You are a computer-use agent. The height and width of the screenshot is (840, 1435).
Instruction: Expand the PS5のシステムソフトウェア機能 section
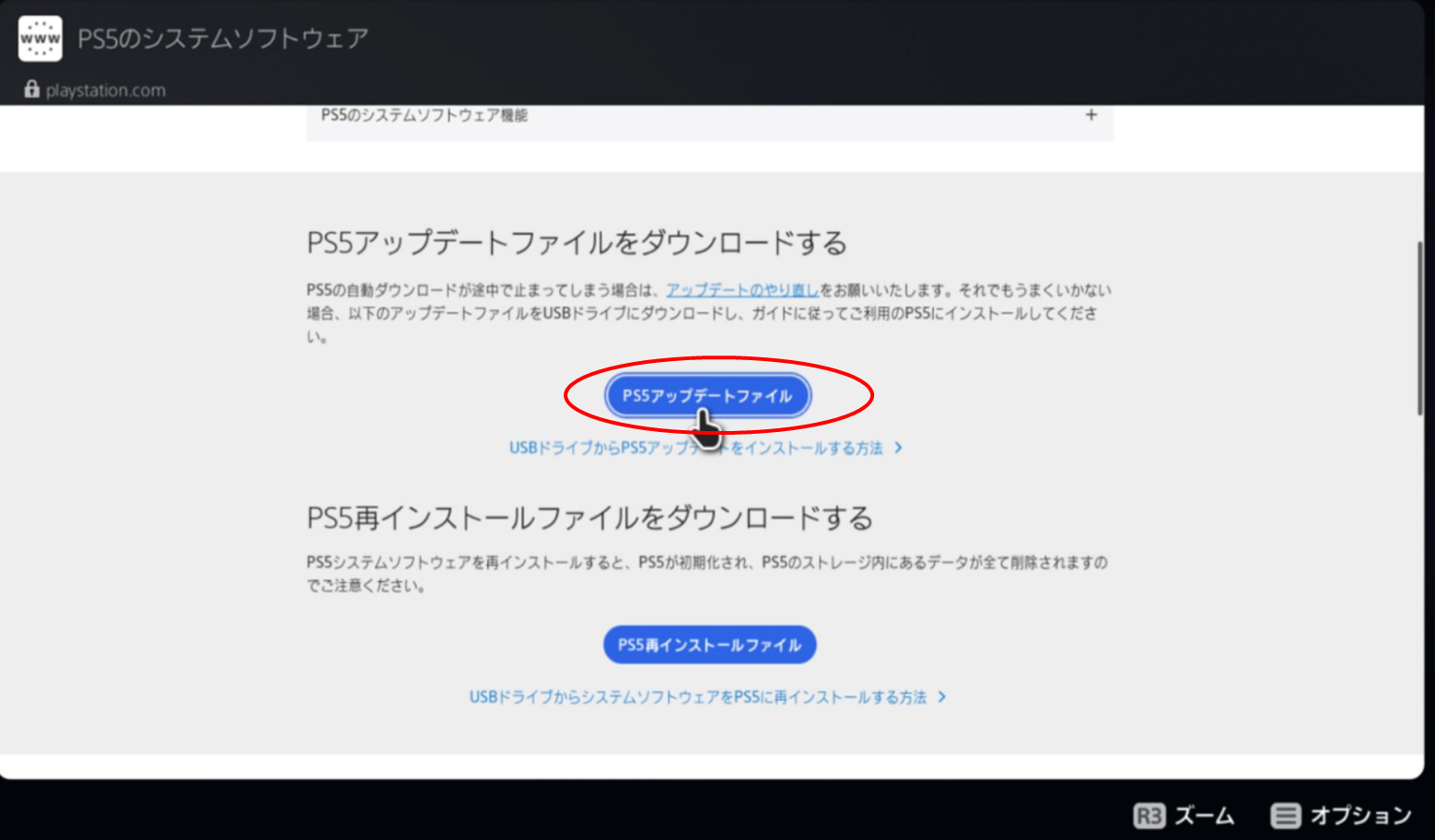[x=425, y=115]
